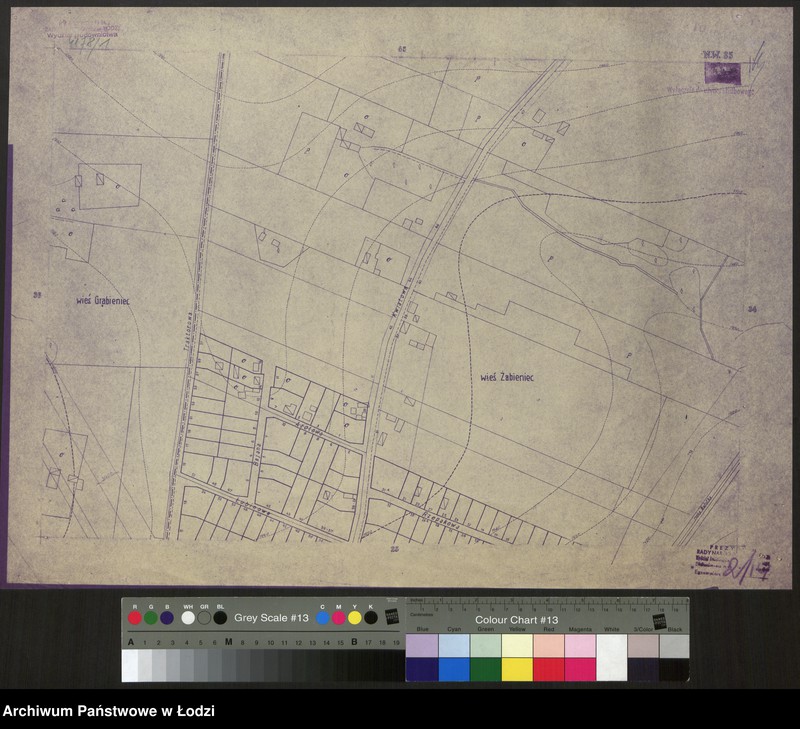The width and height of the screenshot is (800, 729).
Task: Click 'Archiwum Państwowe w Łodzi' caption
Action: pyautogui.click(x=108, y=711)
